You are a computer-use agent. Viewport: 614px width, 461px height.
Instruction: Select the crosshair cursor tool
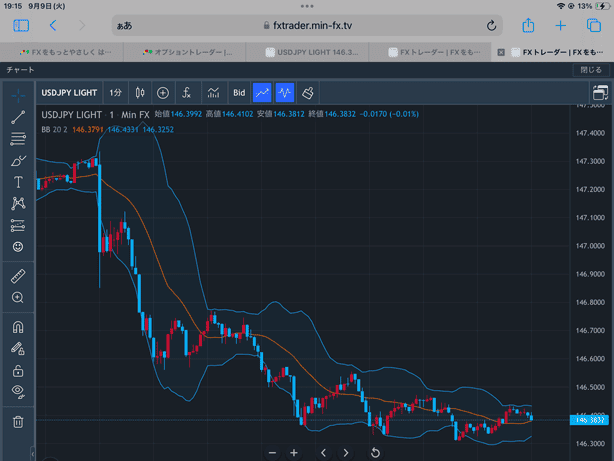point(18,96)
